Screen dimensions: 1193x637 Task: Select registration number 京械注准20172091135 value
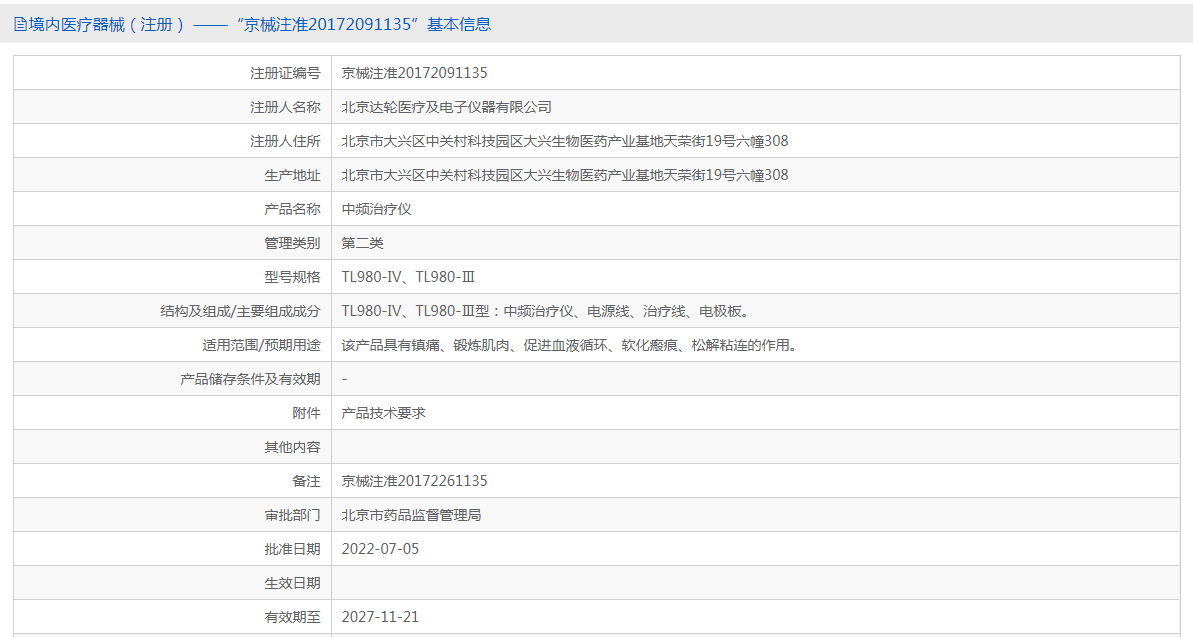click(x=415, y=73)
